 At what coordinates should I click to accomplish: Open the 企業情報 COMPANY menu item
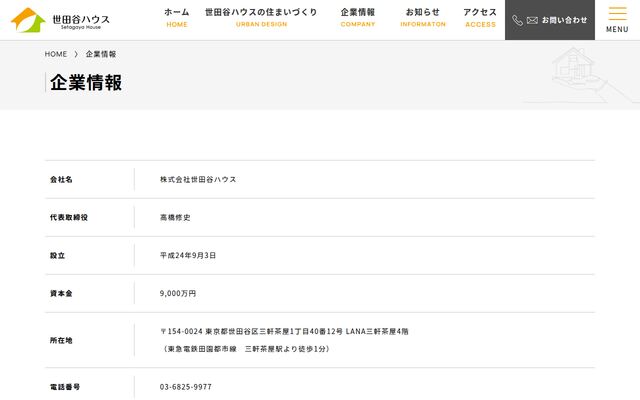(x=358, y=18)
